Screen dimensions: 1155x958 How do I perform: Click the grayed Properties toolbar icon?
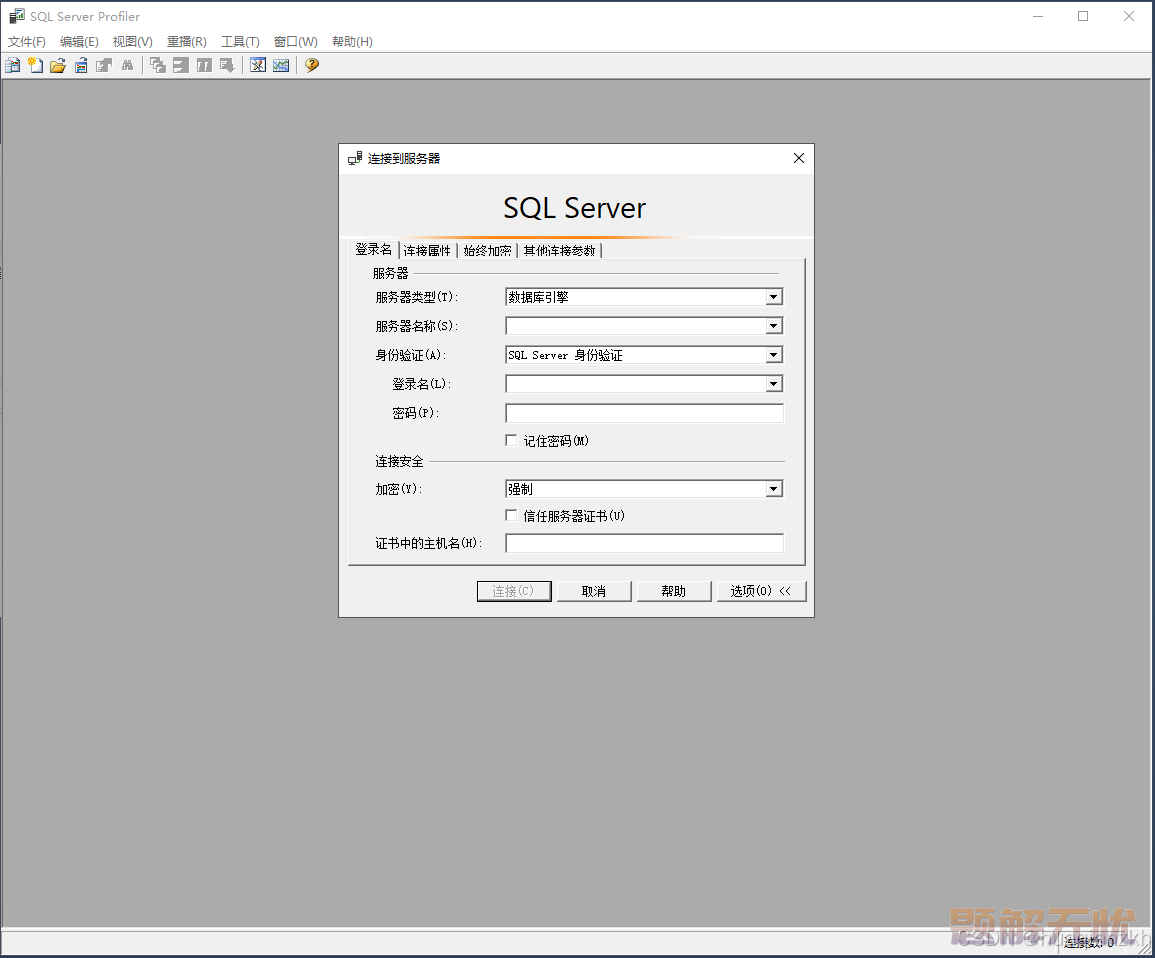coord(104,66)
